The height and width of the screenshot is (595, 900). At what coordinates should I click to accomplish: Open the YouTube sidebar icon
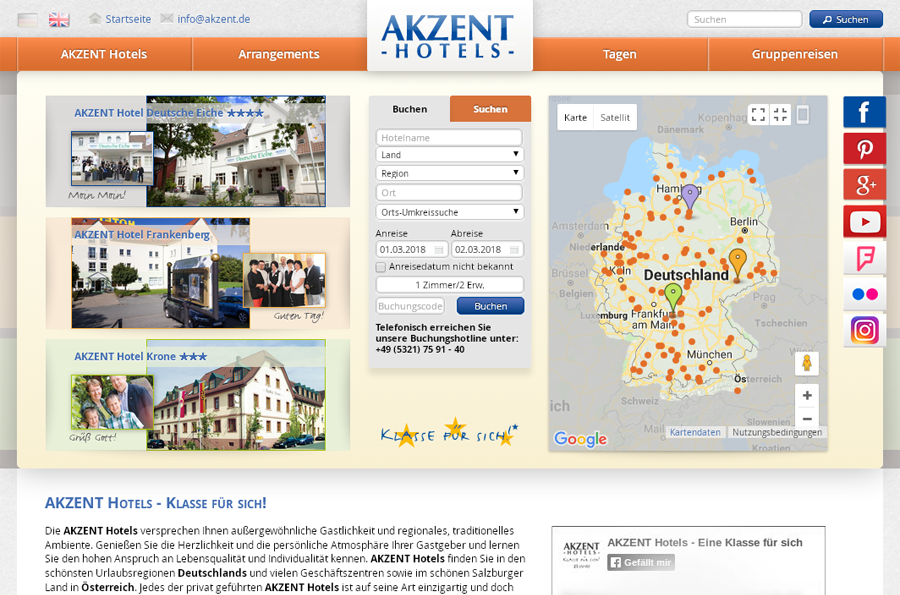click(x=864, y=221)
